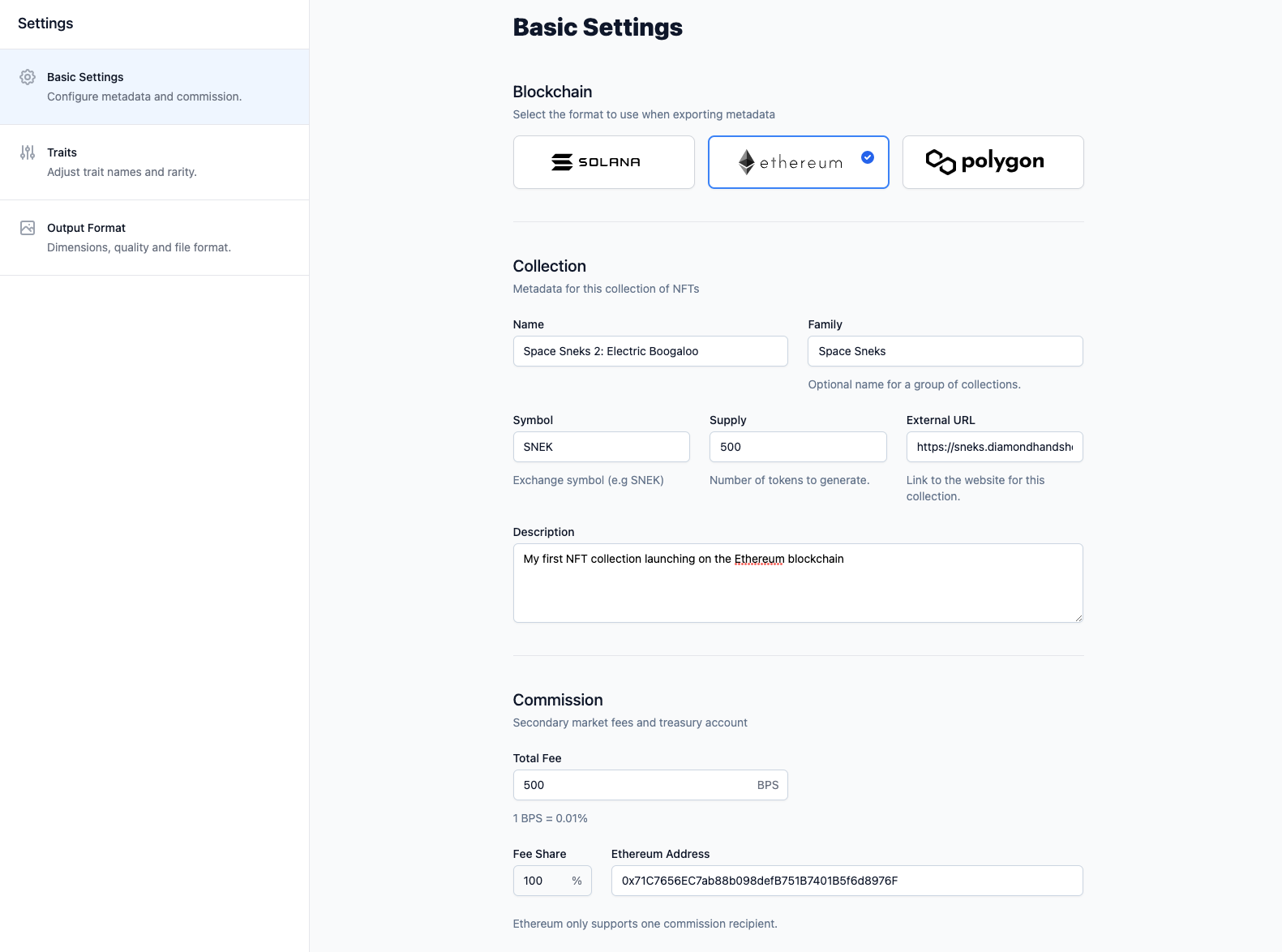This screenshot has height=952, width=1282.
Task: Click the sliders icon beside Traits
Action: pyautogui.click(x=28, y=152)
